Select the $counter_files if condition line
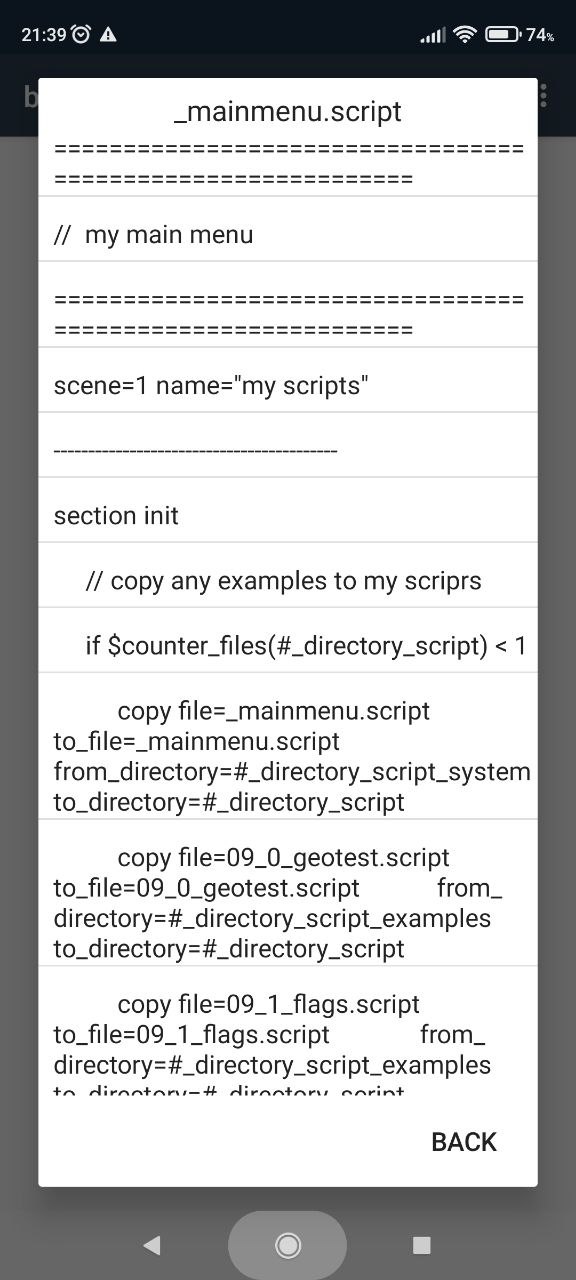576x1280 pixels. click(x=288, y=645)
